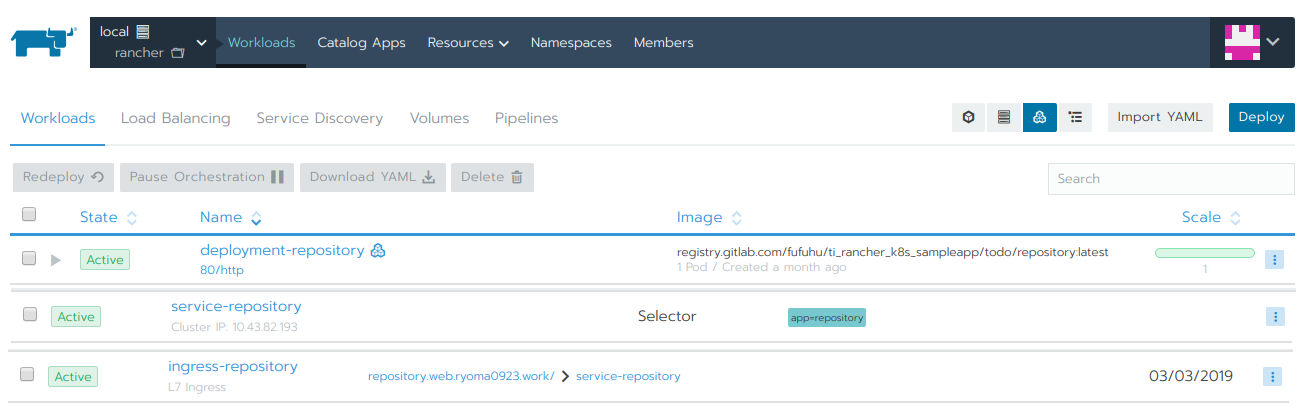1300x410 pixels.
Task: Click the Cluster IP: 10.43.82.193 text
Action: coord(234,327)
